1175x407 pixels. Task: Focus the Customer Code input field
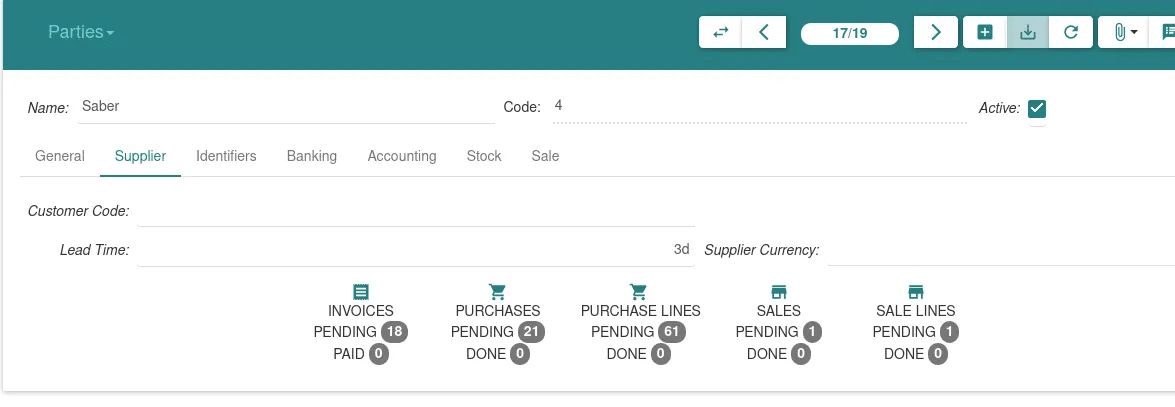(x=416, y=211)
